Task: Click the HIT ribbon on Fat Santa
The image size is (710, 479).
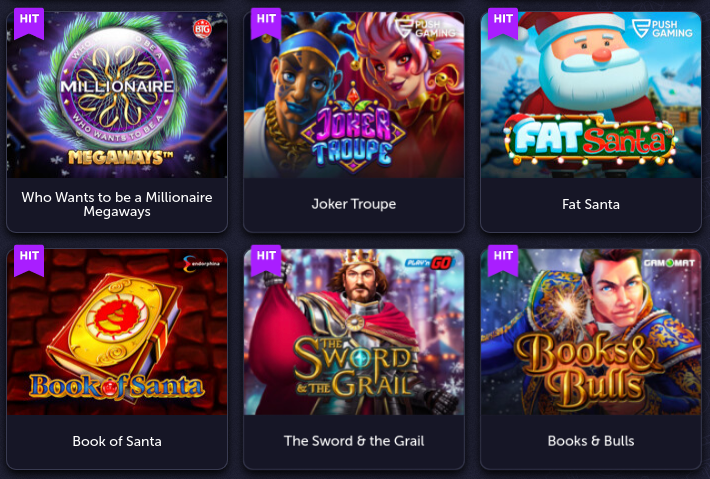Action: point(503,23)
